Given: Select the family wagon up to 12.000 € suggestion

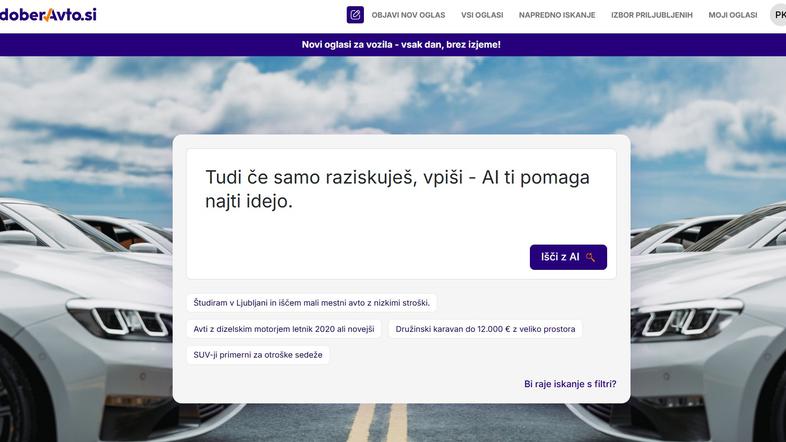Looking at the screenshot, I should point(484,328).
